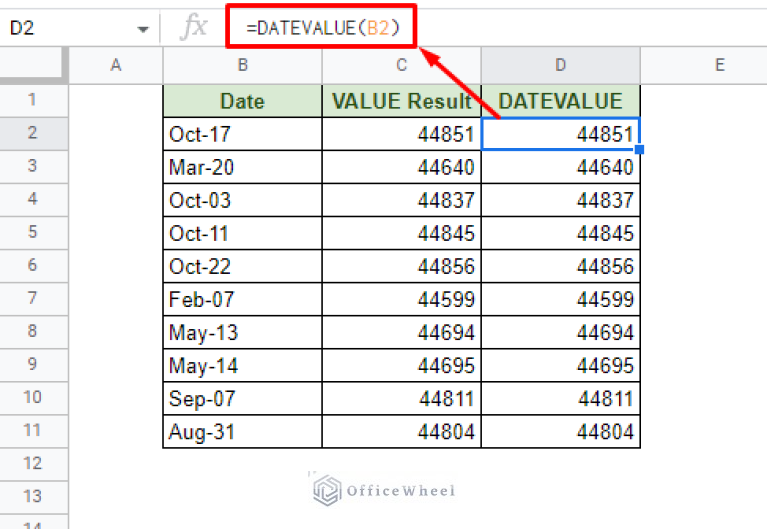Click the select-all corner box

(32, 65)
